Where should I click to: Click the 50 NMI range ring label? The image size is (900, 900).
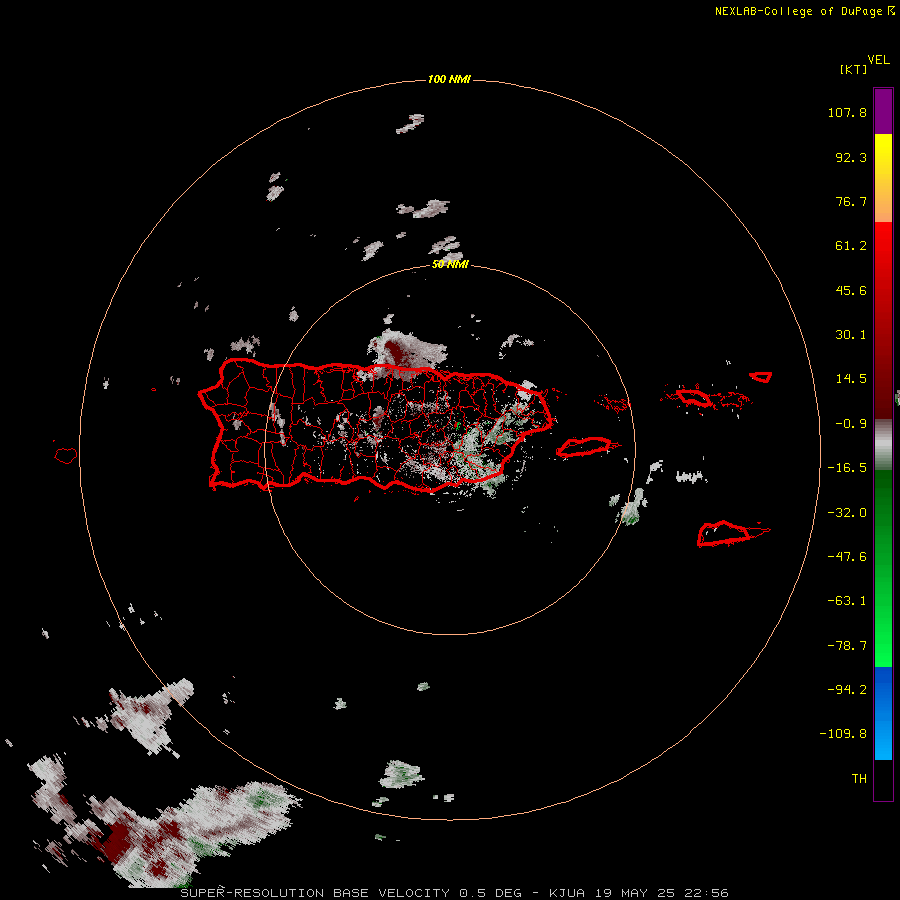[451, 264]
